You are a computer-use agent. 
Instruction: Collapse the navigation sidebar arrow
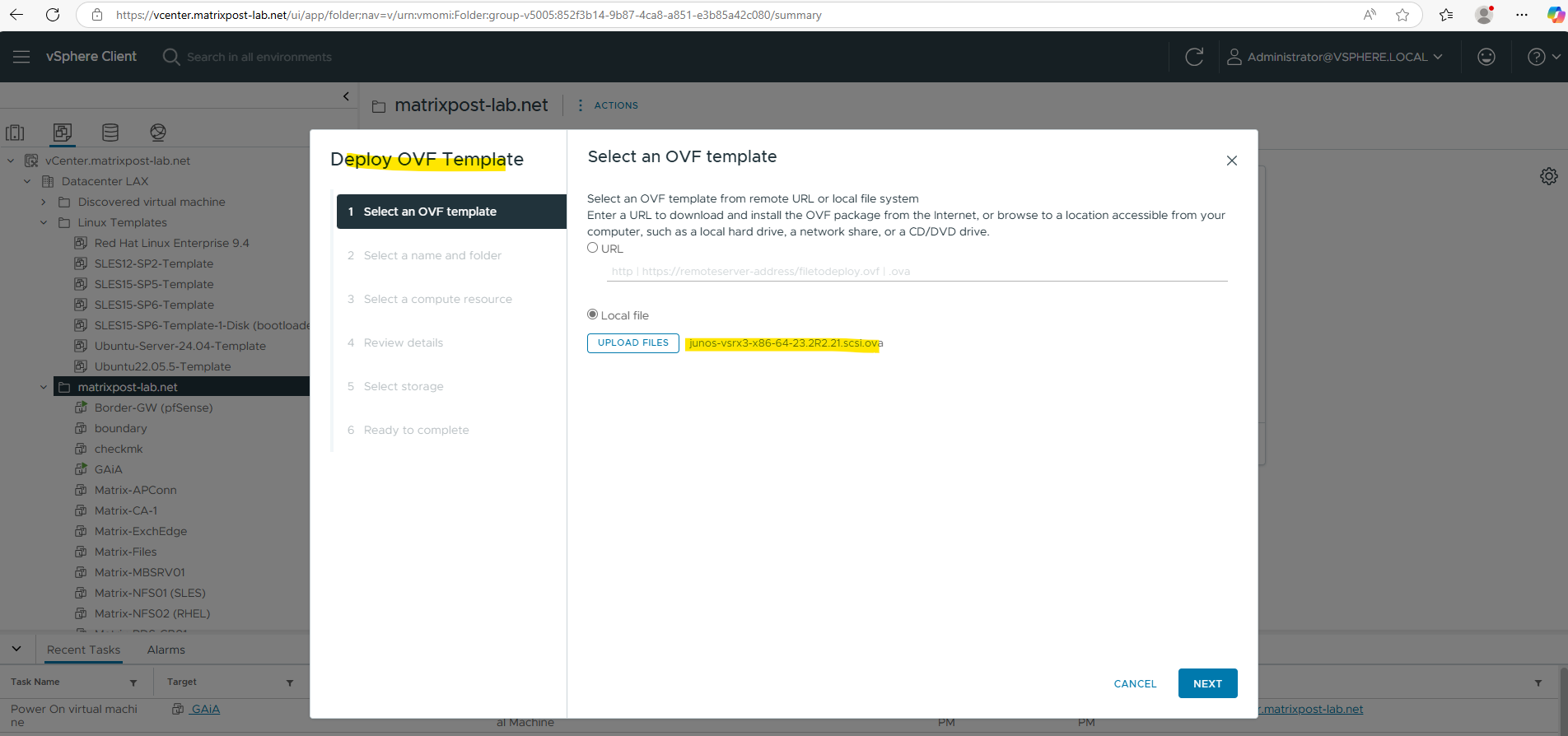point(346,96)
